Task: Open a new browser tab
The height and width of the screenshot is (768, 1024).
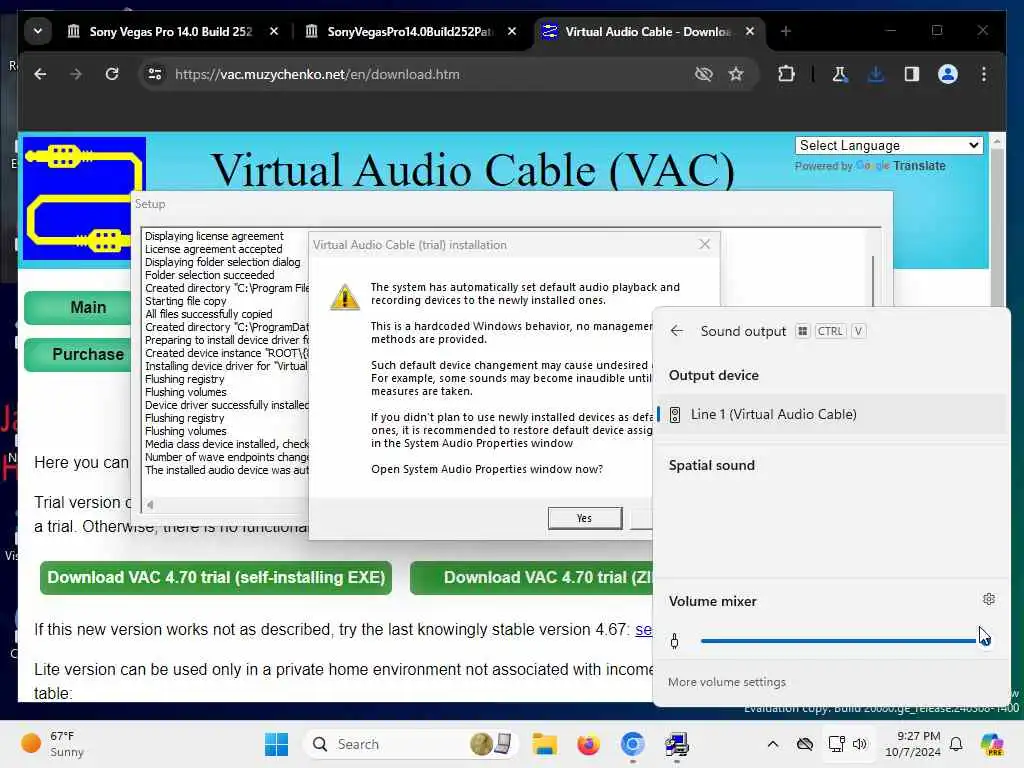Action: coord(786,31)
